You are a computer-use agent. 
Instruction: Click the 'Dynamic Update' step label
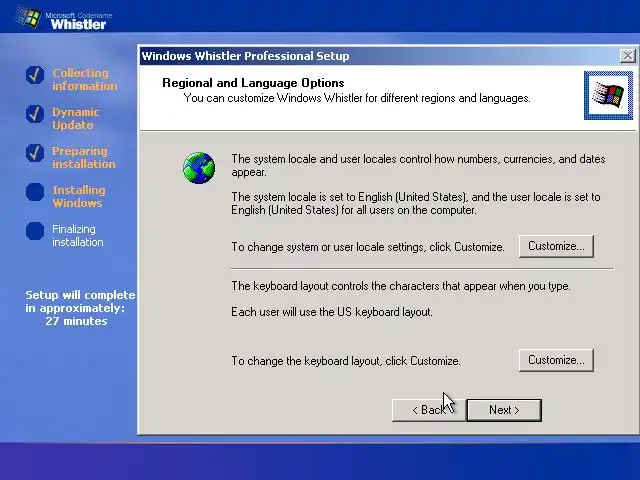tap(76, 118)
